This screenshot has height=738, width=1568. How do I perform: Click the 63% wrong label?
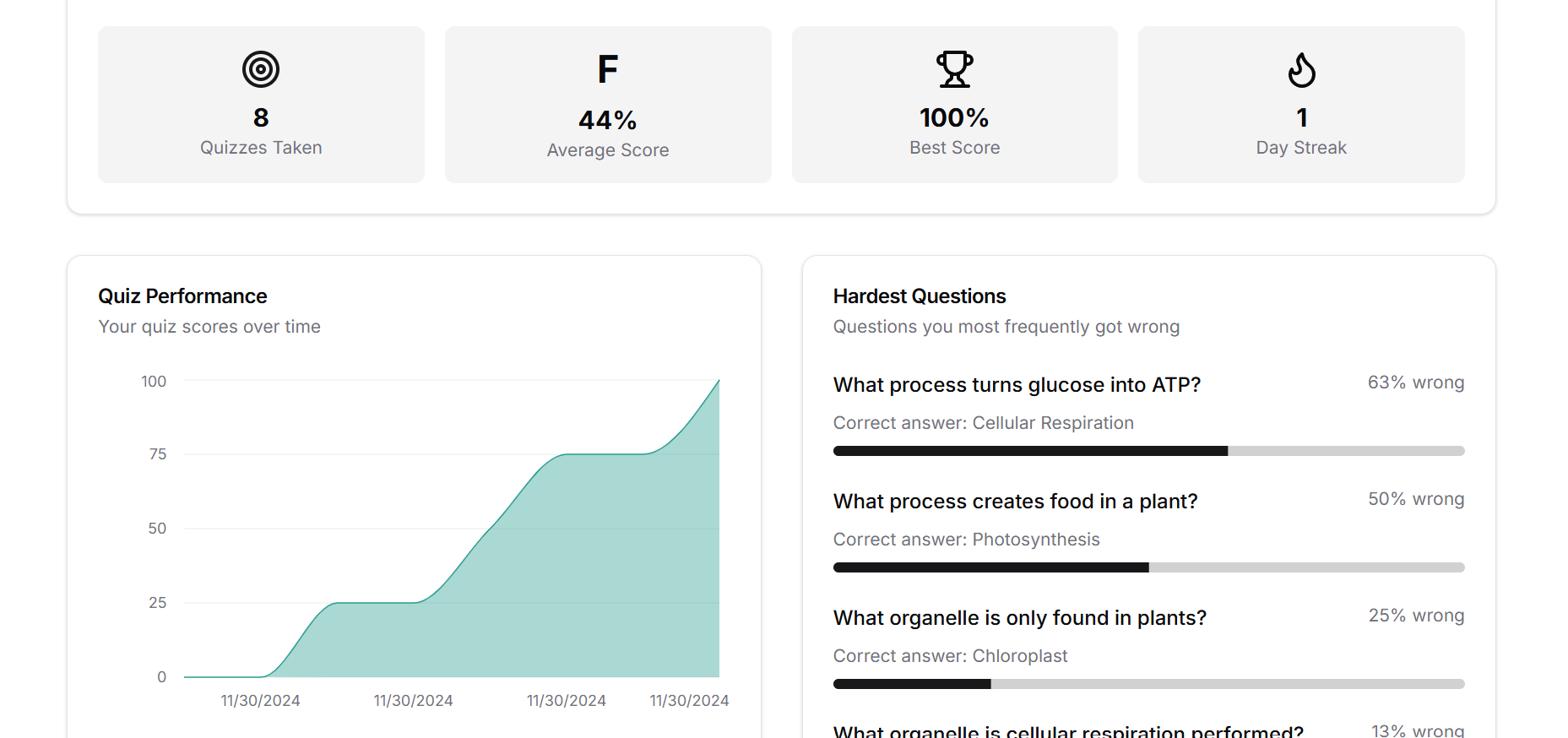(1415, 383)
